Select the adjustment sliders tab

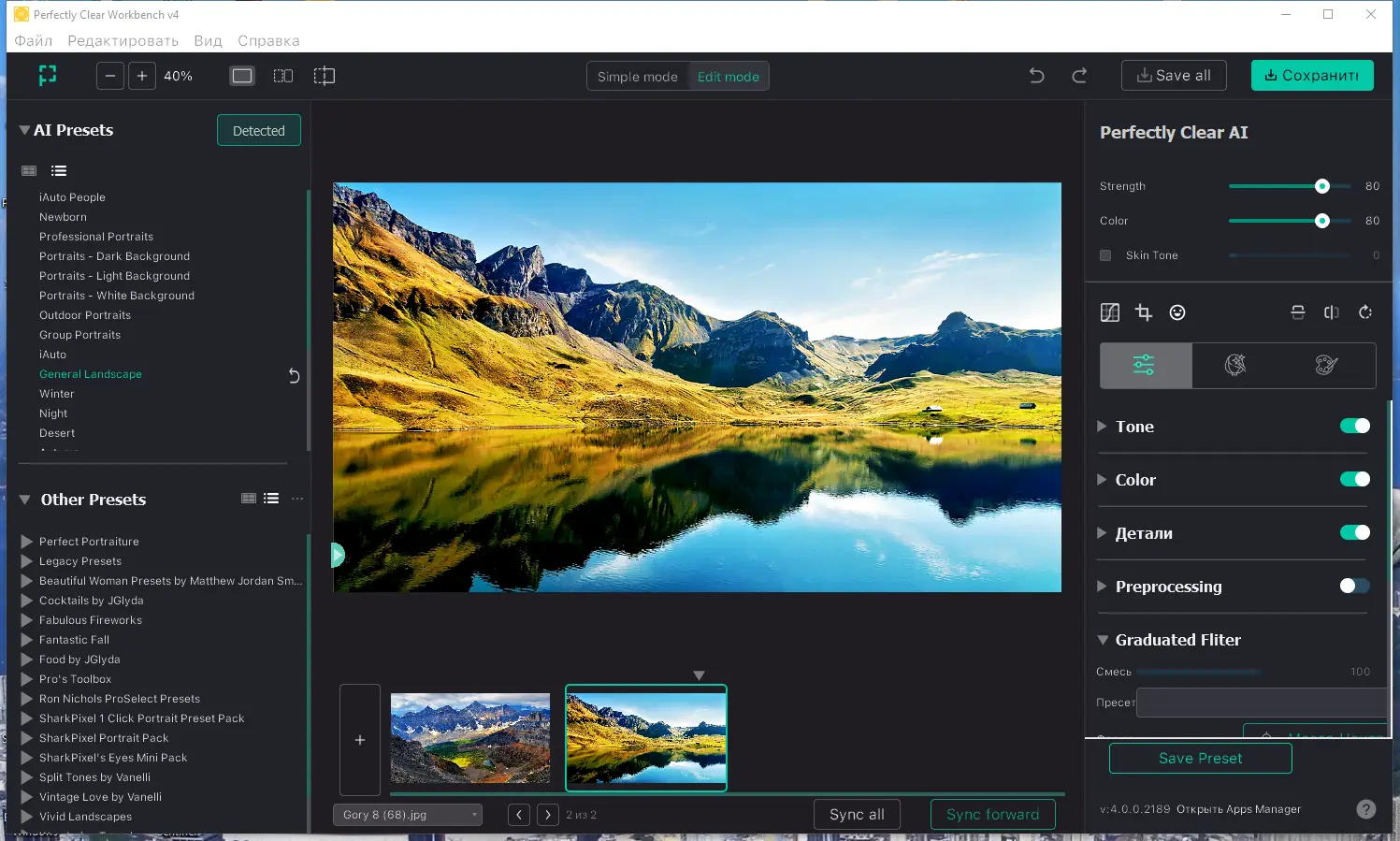pyautogui.click(x=1146, y=365)
